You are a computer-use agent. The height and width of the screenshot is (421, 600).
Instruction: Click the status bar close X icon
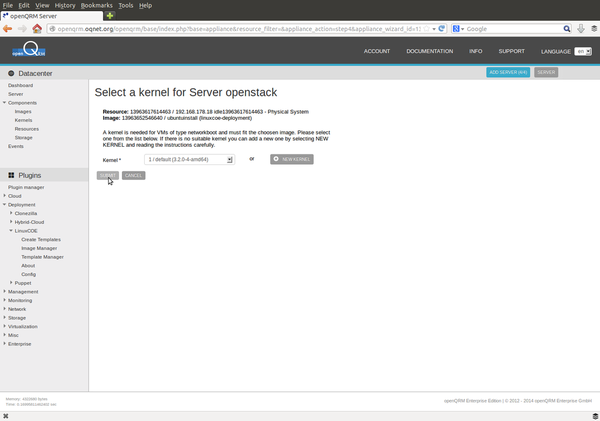click(x=5, y=416)
